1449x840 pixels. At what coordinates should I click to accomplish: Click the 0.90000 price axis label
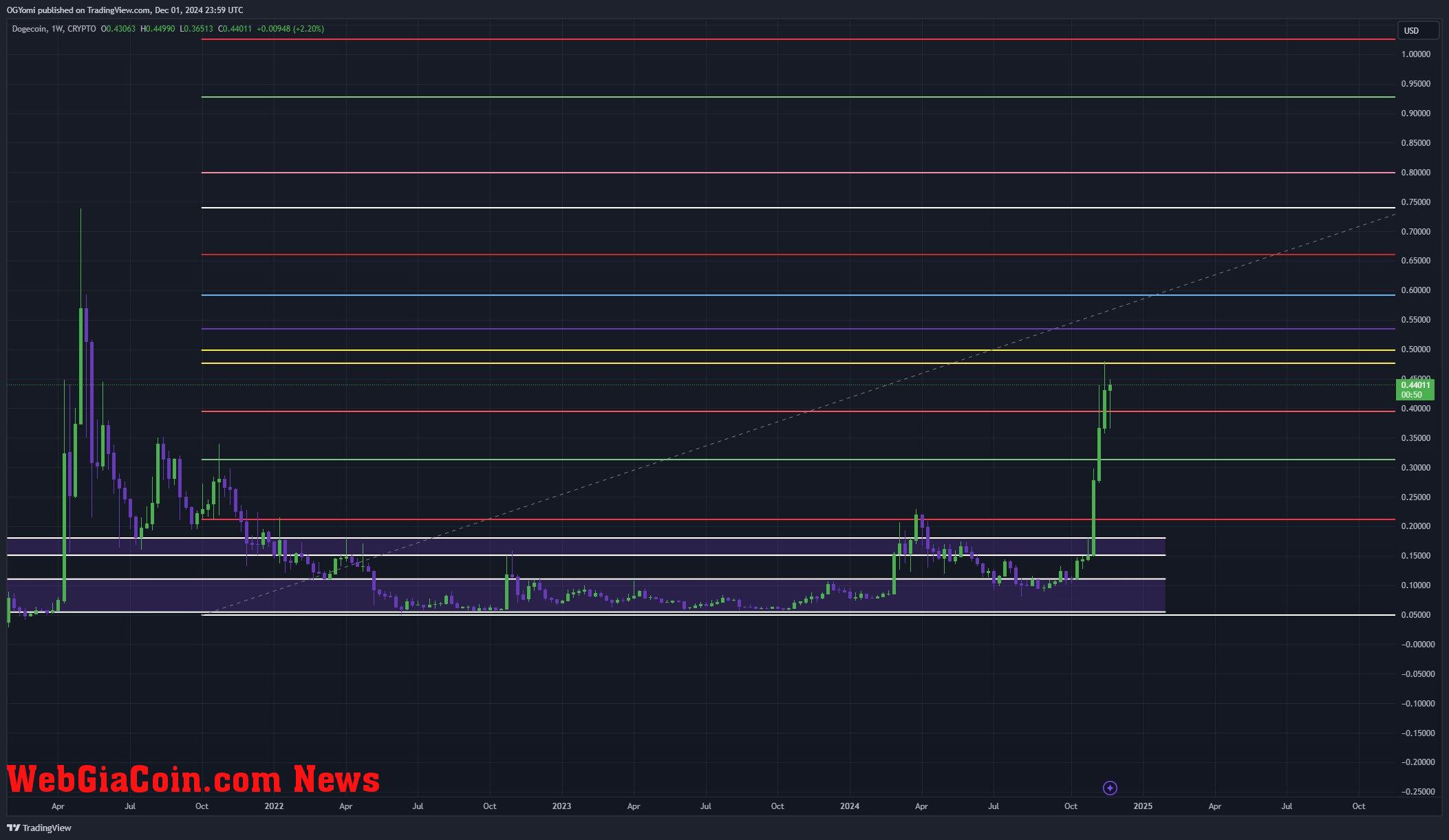tap(1416, 114)
